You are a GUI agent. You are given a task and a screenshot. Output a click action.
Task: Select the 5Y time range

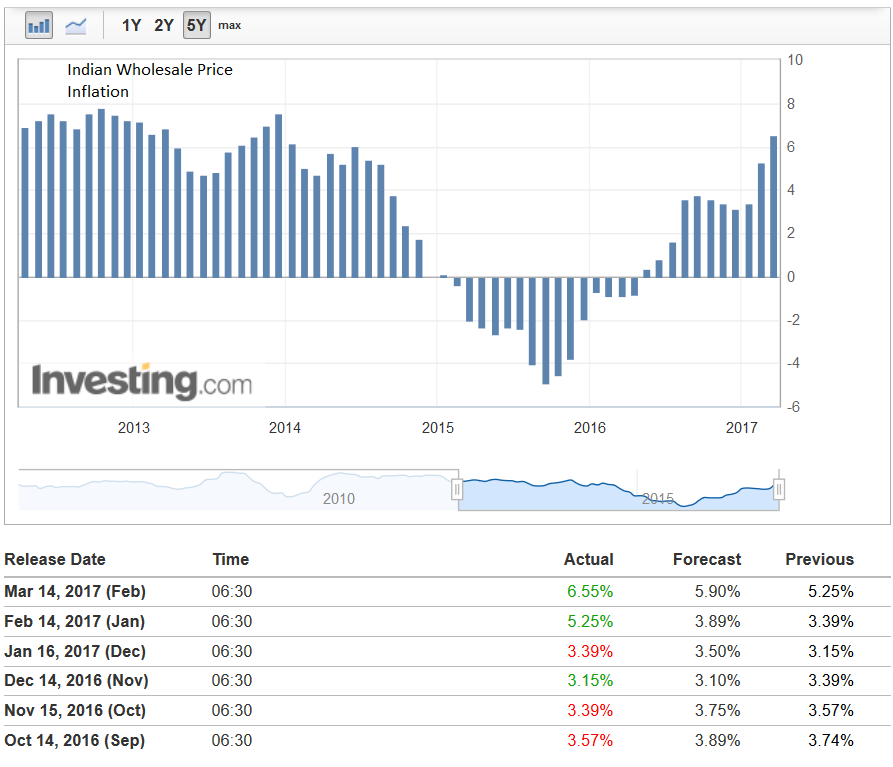coord(196,26)
